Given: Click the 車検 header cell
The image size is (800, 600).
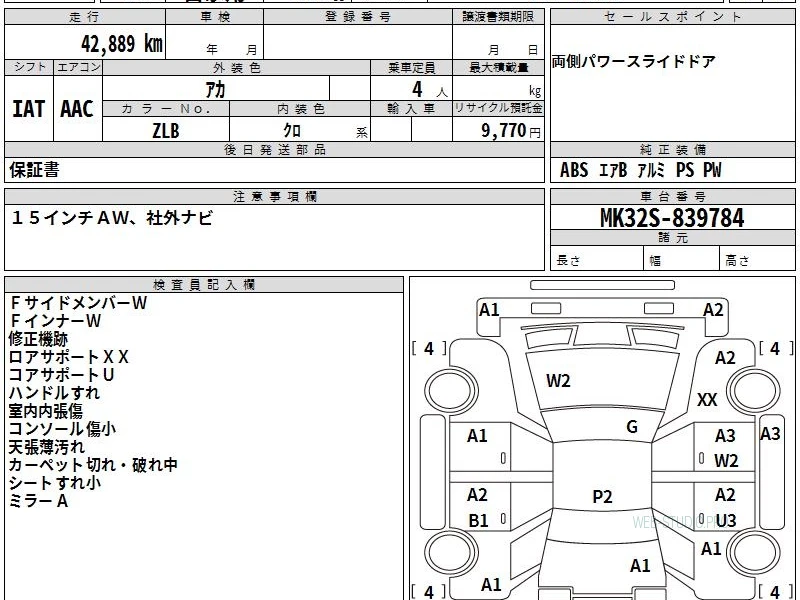Looking at the screenshot, I should tap(215, 17).
